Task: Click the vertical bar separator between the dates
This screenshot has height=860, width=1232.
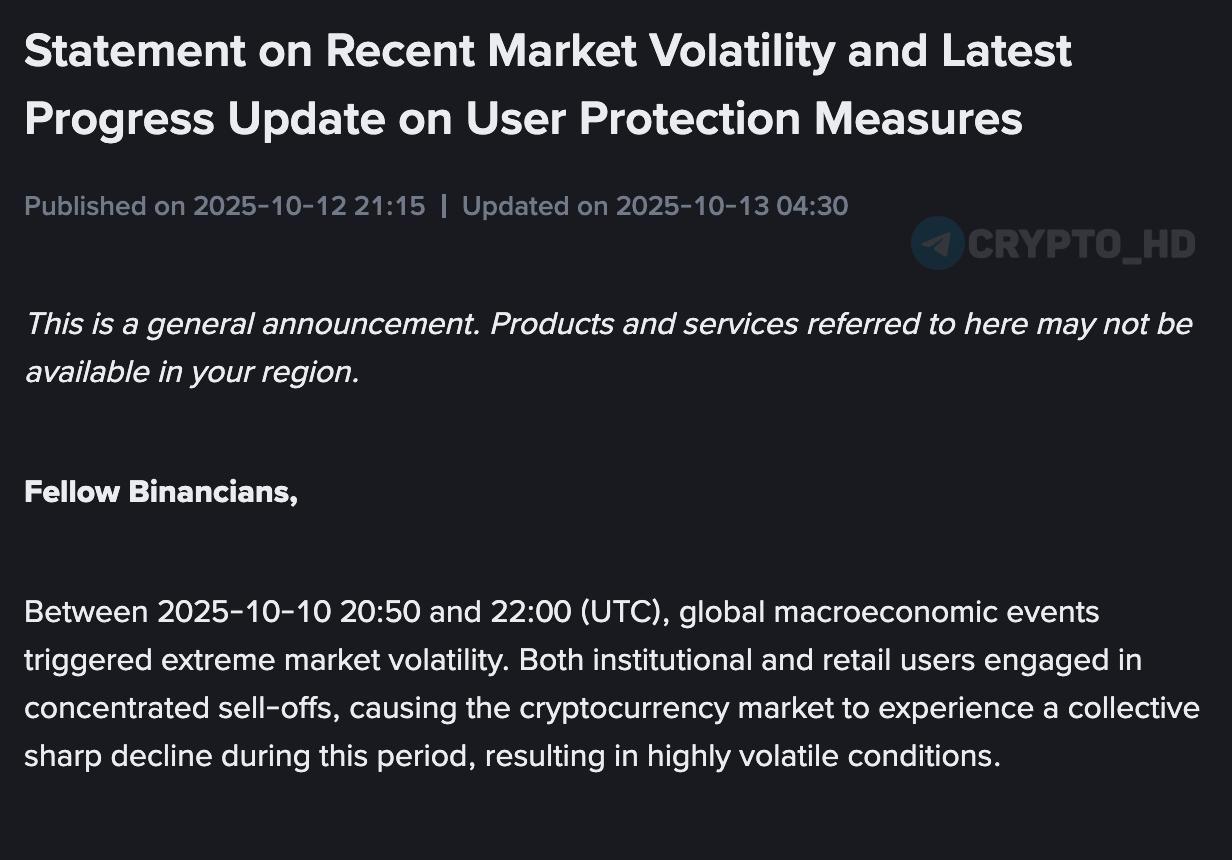Action: pyautogui.click(x=443, y=206)
